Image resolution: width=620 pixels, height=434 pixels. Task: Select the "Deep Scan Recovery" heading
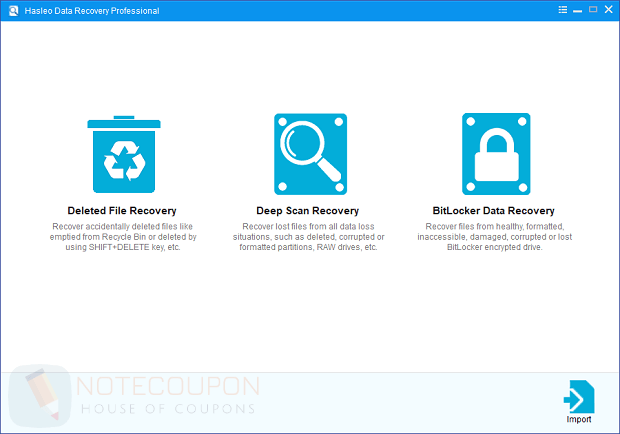(x=308, y=211)
